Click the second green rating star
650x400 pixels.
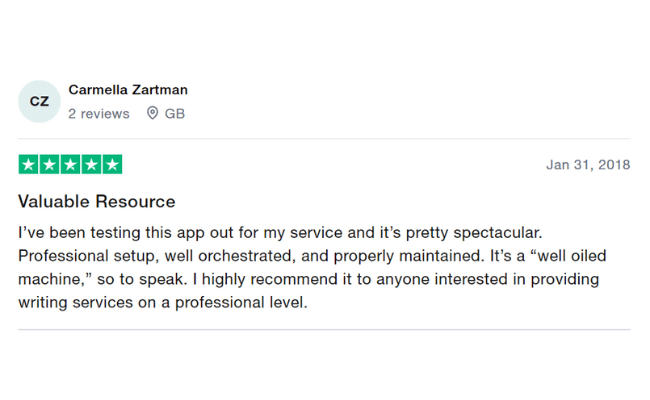tap(49, 165)
